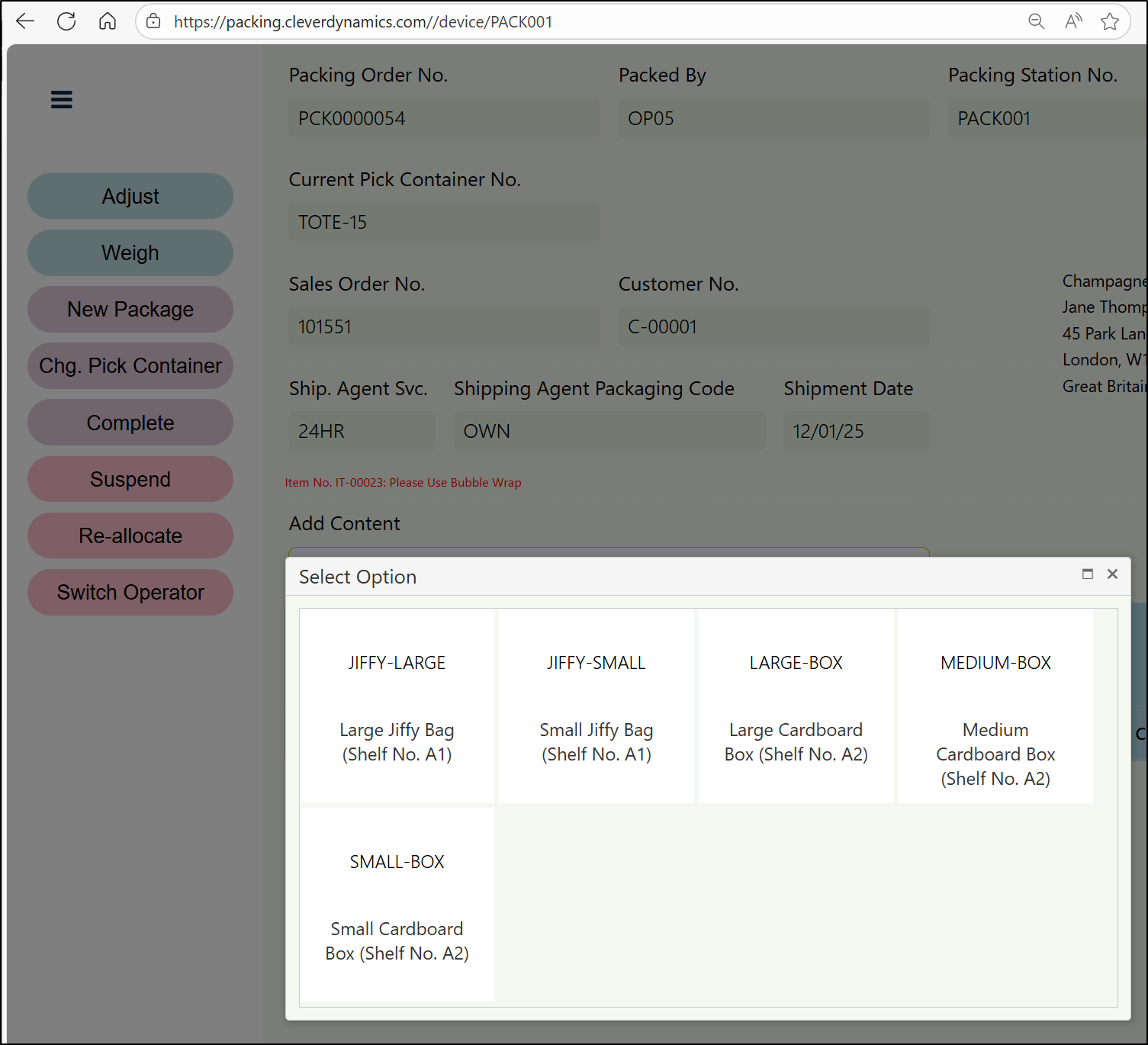Go to browser home icon
The height and width of the screenshot is (1045, 1148).
(108, 21)
